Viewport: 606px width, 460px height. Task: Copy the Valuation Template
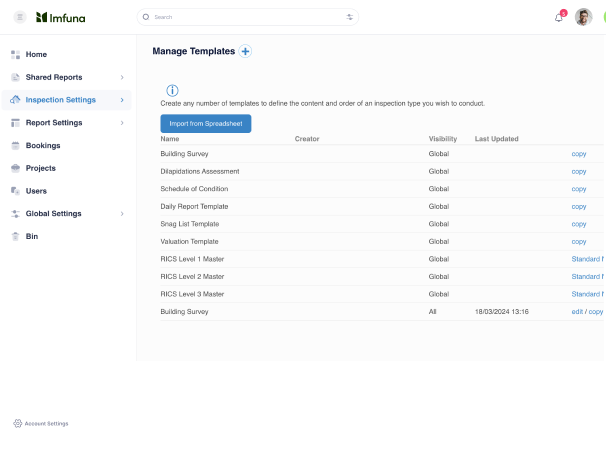click(x=579, y=242)
